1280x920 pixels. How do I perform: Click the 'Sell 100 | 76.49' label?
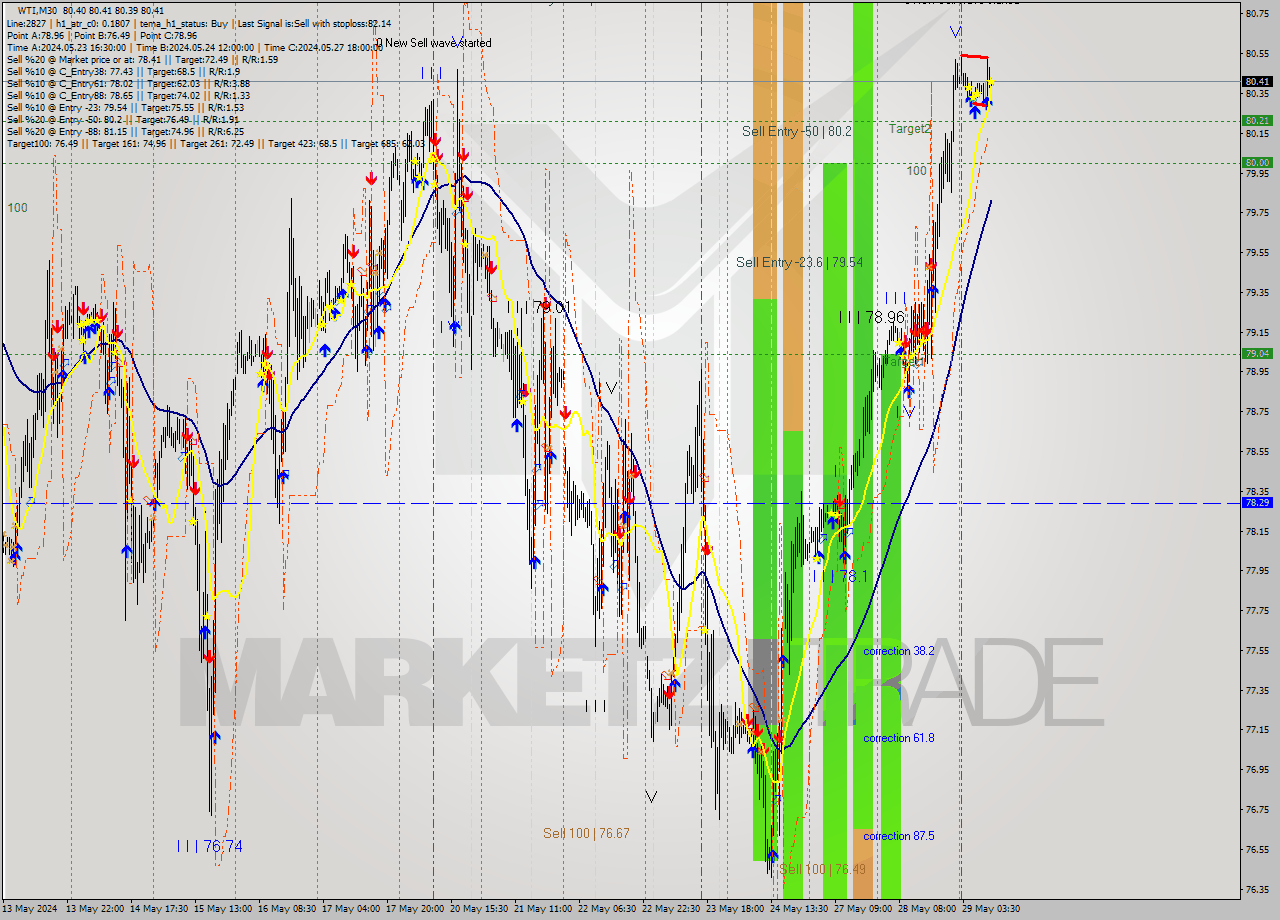point(823,869)
